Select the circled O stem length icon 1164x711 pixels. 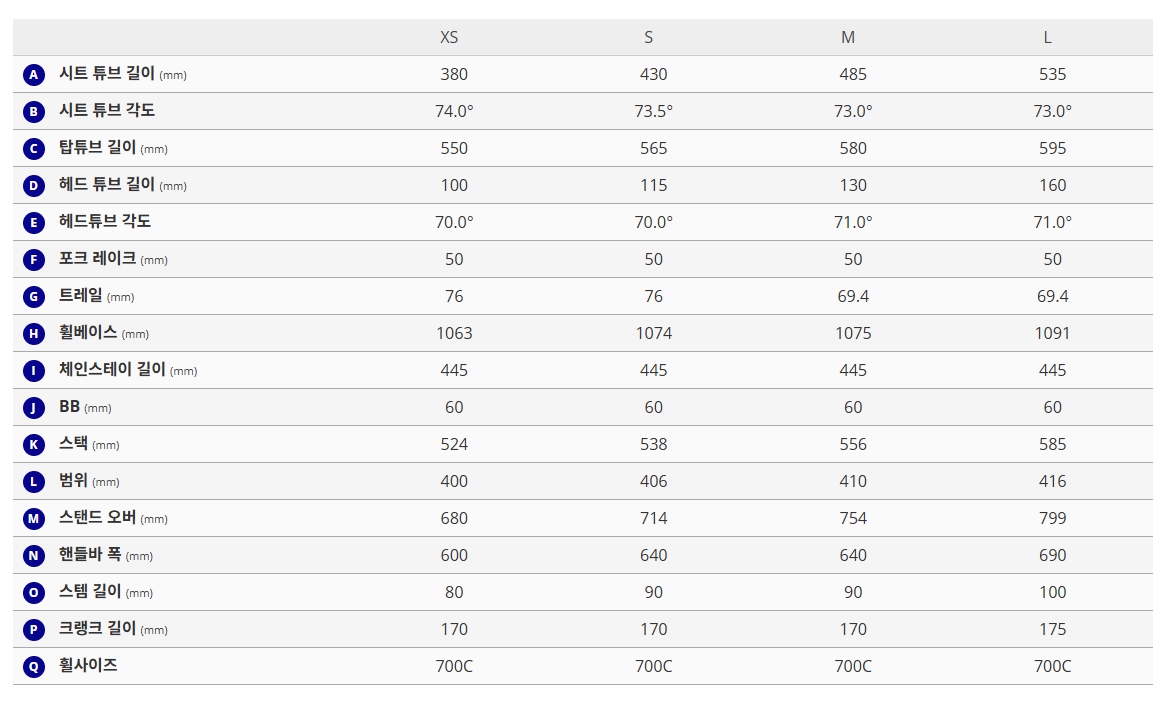34,593
